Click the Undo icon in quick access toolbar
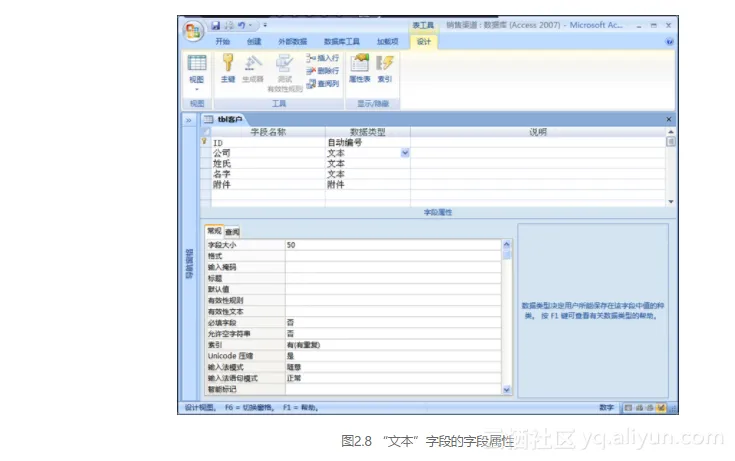Screen dimensions: 735x461 (x=241, y=25)
